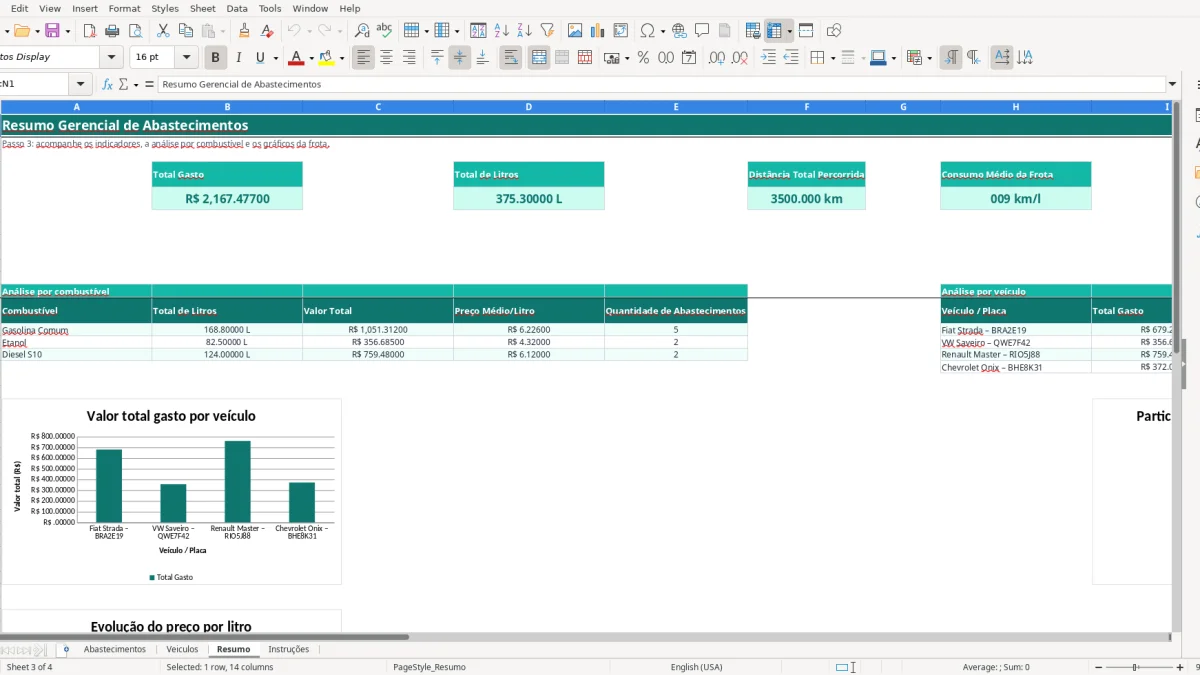Viewport: 1200px width, 675px height.
Task: Open Find and Replace
Action: coord(362,31)
